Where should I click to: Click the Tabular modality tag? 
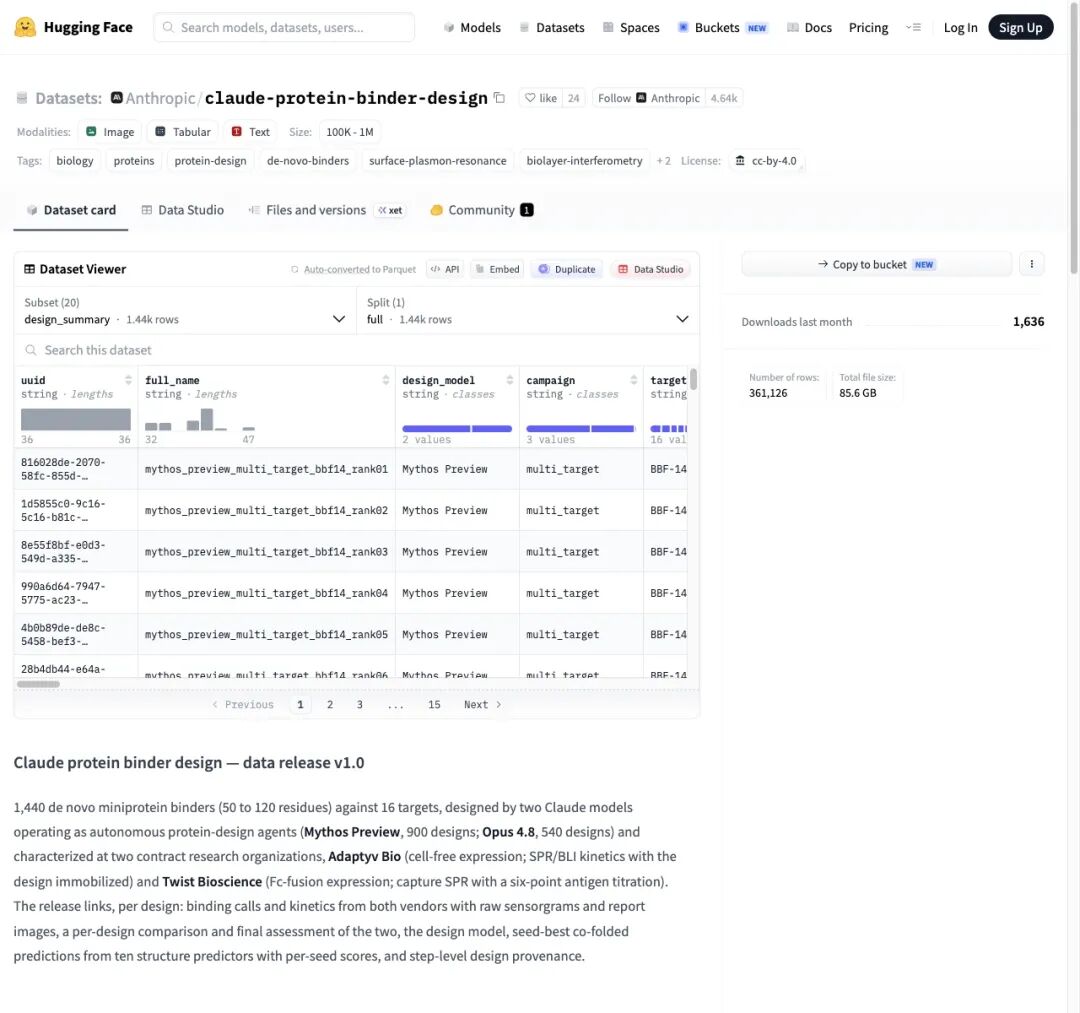pos(183,132)
